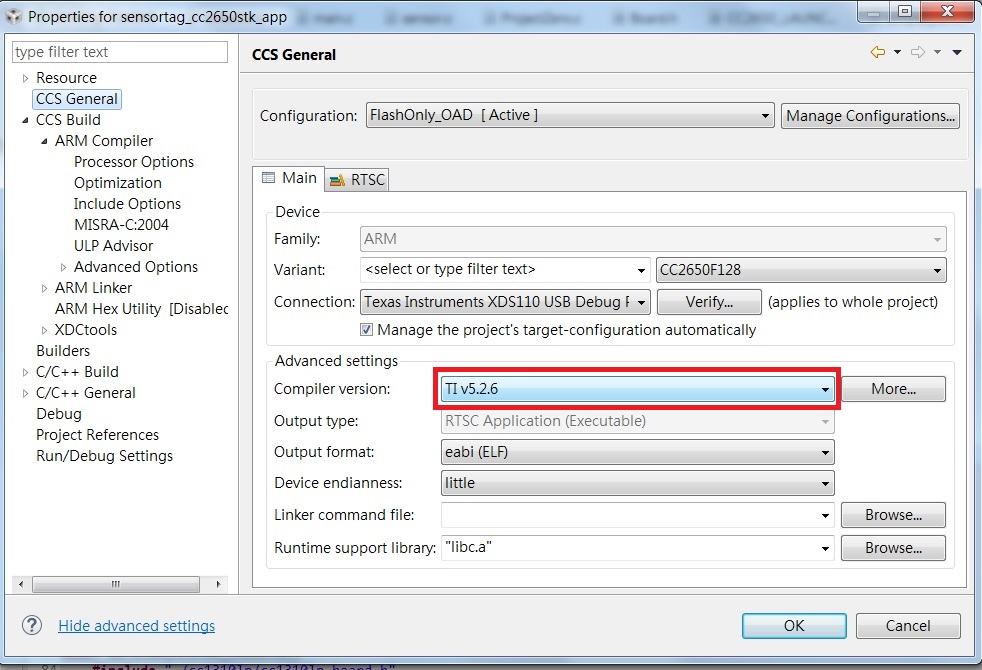
Task: Expand the Advanced Options node
Action: (62, 266)
